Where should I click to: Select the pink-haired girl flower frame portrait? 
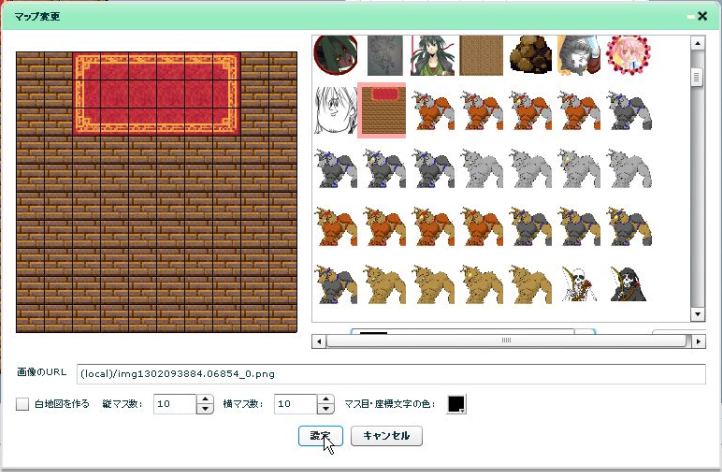tap(628, 55)
